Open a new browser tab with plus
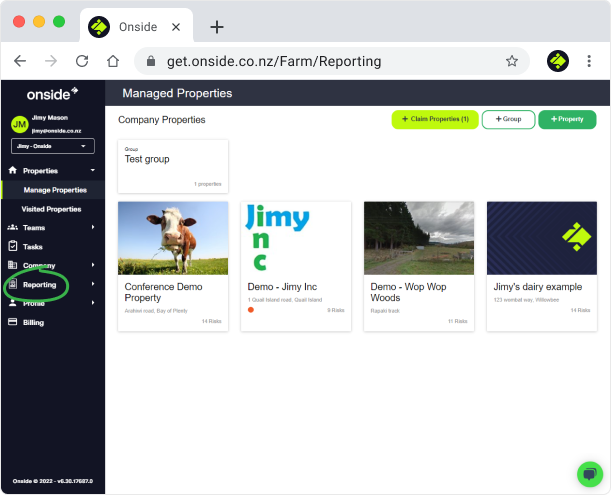Image resolution: width=611 pixels, height=495 pixels. [217, 27]
